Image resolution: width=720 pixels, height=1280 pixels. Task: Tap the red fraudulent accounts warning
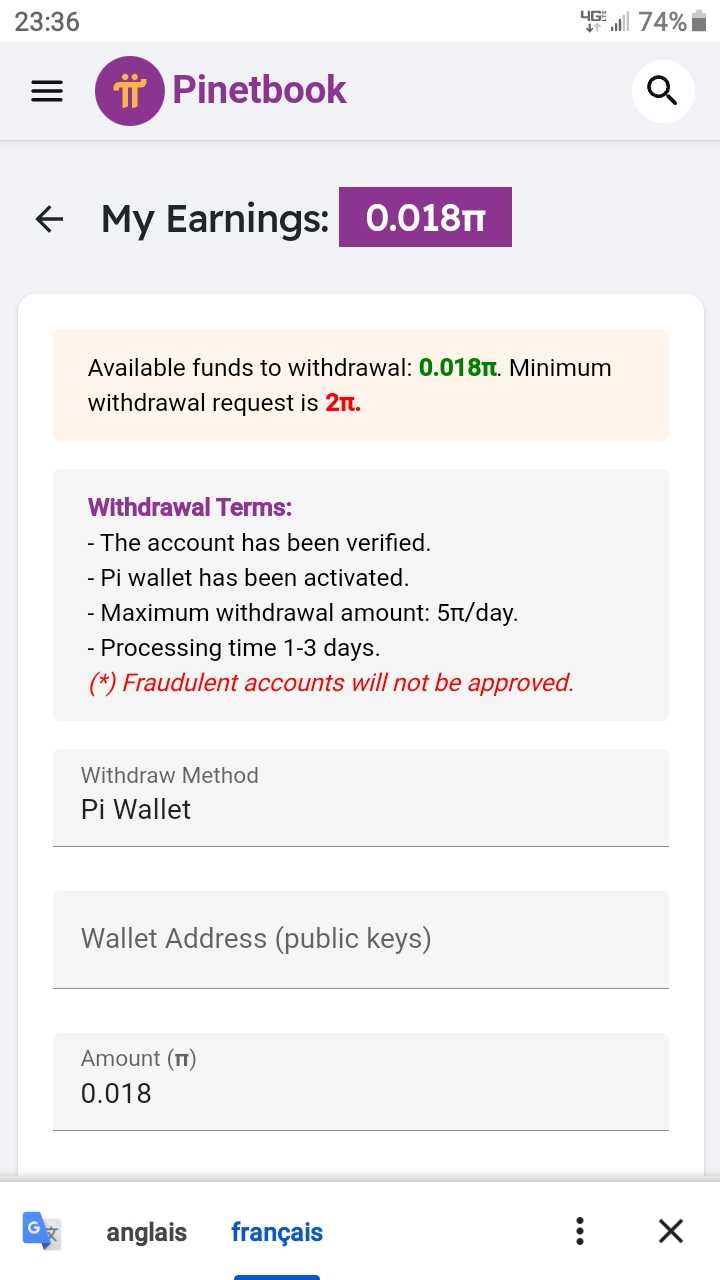click(331, 683)
